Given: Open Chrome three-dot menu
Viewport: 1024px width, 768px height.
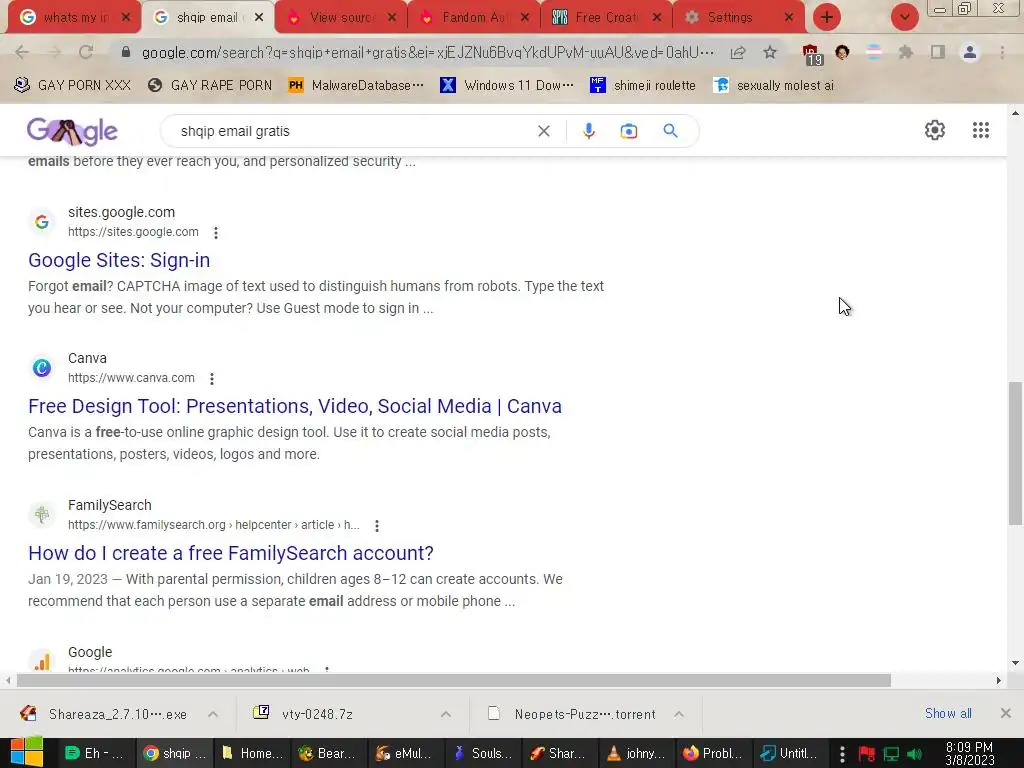Looking at the screenshot, I should pyautogui.click(x=1002, y=52).
